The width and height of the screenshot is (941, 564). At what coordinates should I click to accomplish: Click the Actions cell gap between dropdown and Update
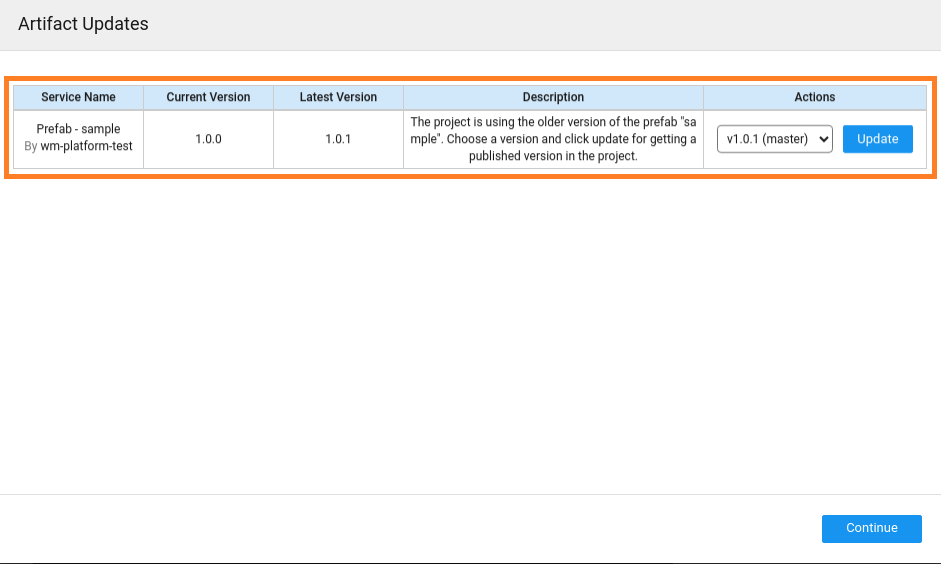(x=838, y=139)
